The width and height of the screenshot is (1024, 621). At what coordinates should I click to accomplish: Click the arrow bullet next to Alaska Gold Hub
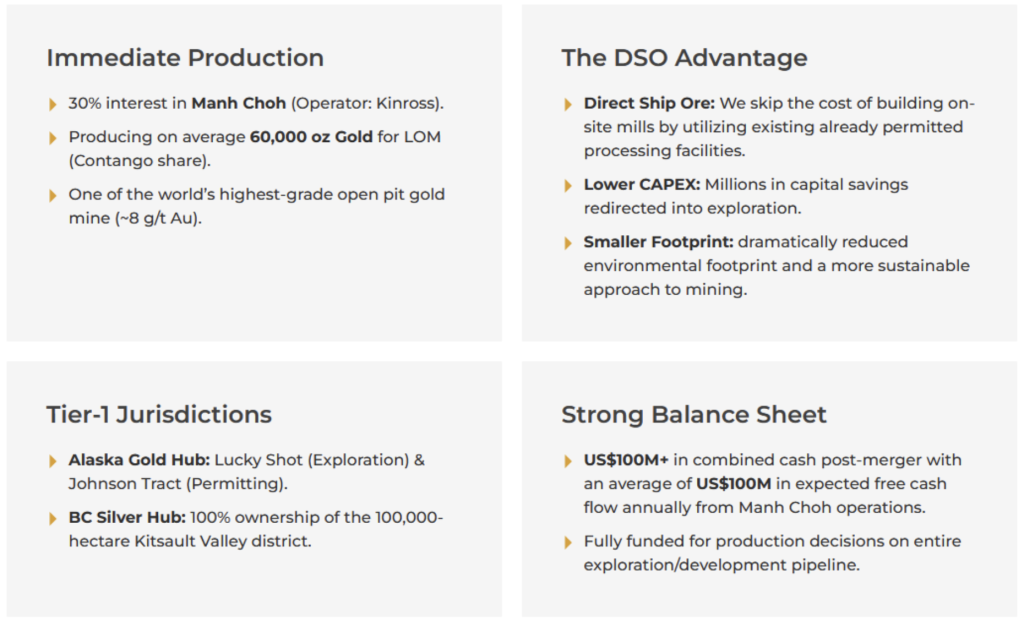point(53,461)
